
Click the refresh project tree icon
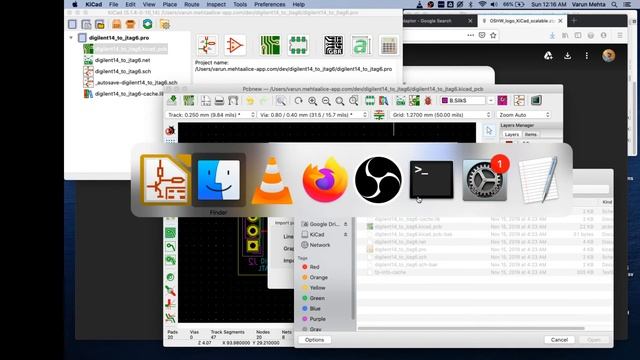147,24
